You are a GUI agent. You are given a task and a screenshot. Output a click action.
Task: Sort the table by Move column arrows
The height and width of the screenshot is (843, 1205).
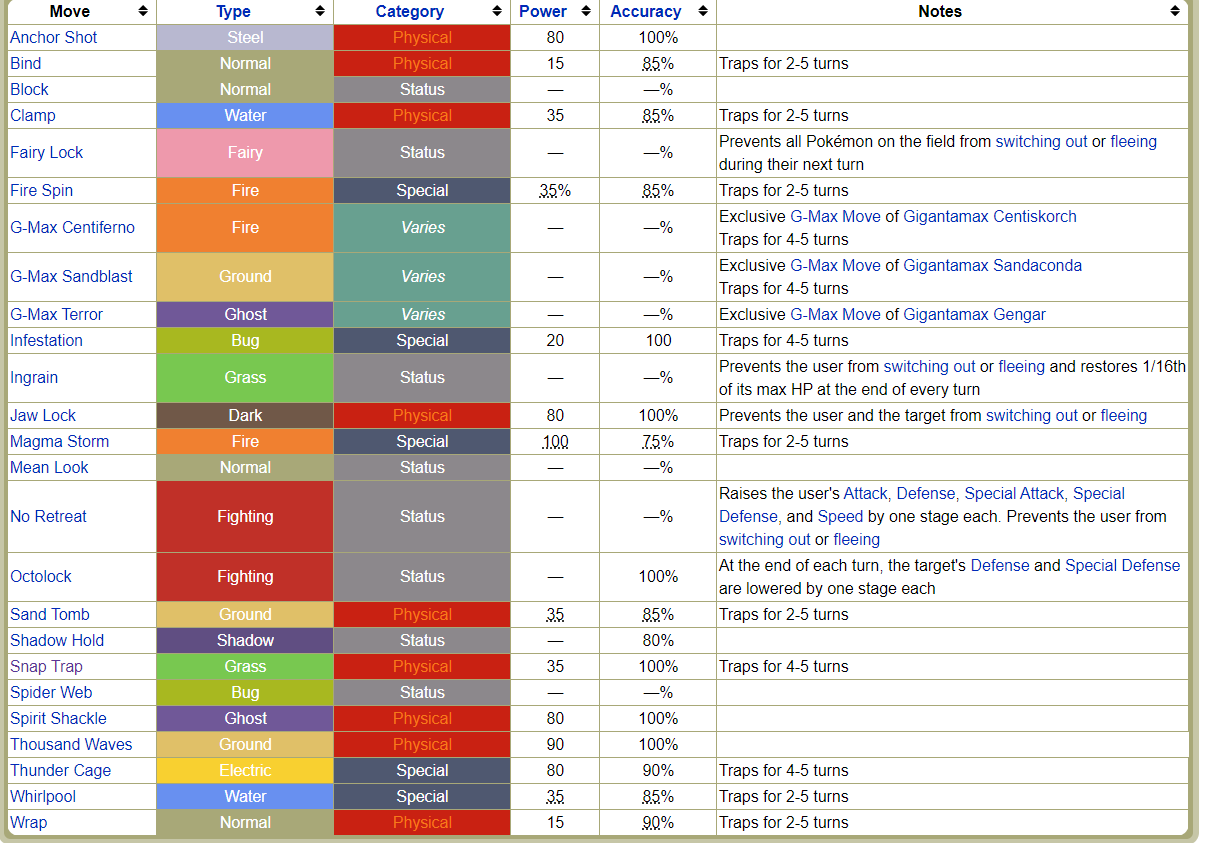(x=143, y=11)
